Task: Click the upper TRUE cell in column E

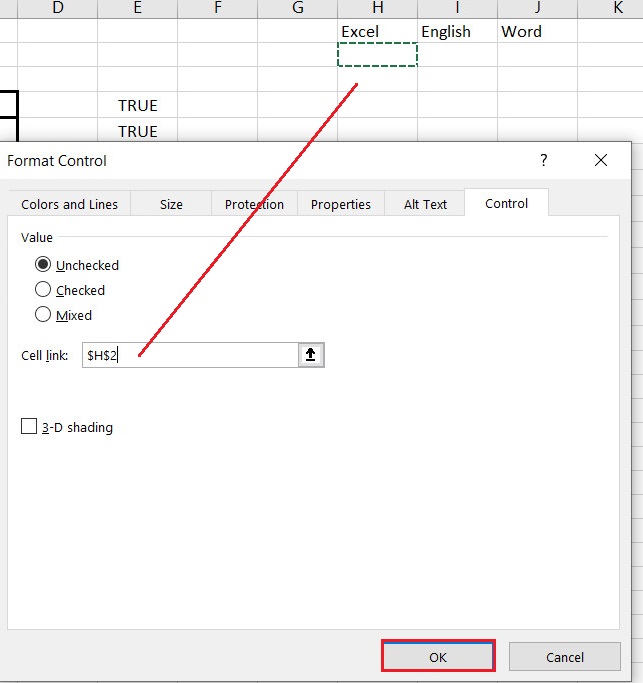Action: click(x=138, y=105)
